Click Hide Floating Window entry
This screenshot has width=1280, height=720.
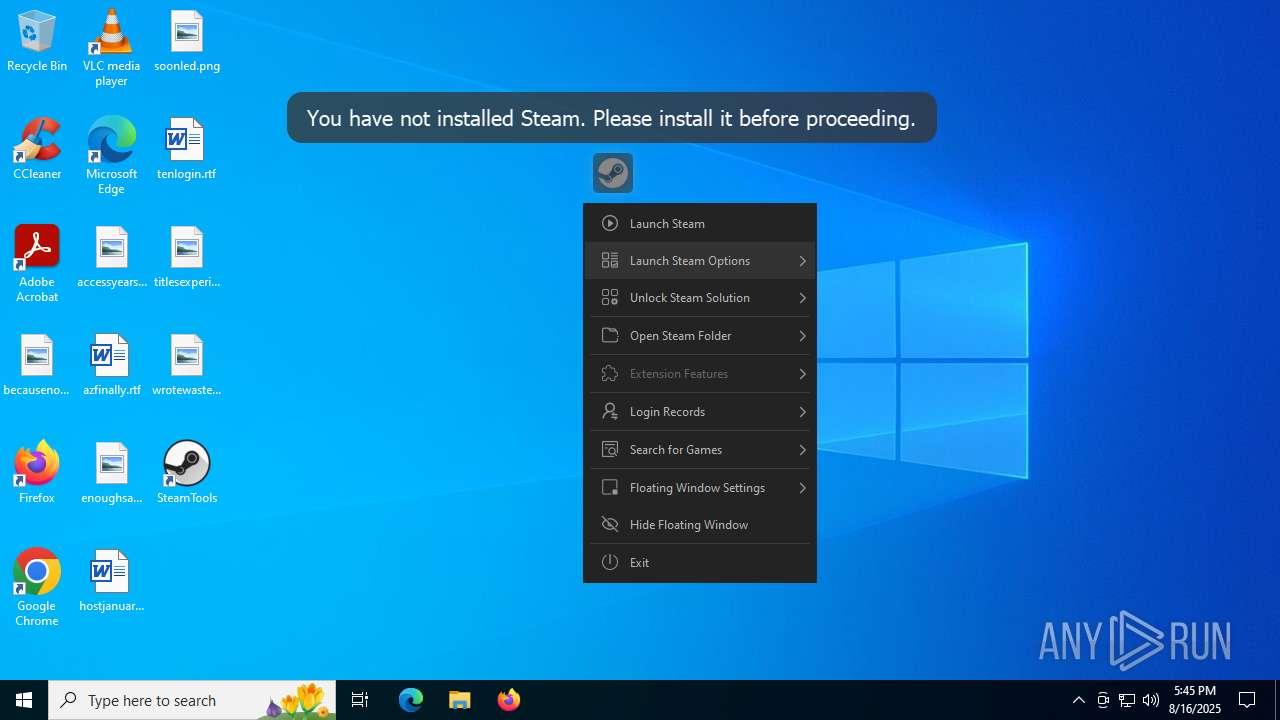pyautogui.click(x=700, y=525)
